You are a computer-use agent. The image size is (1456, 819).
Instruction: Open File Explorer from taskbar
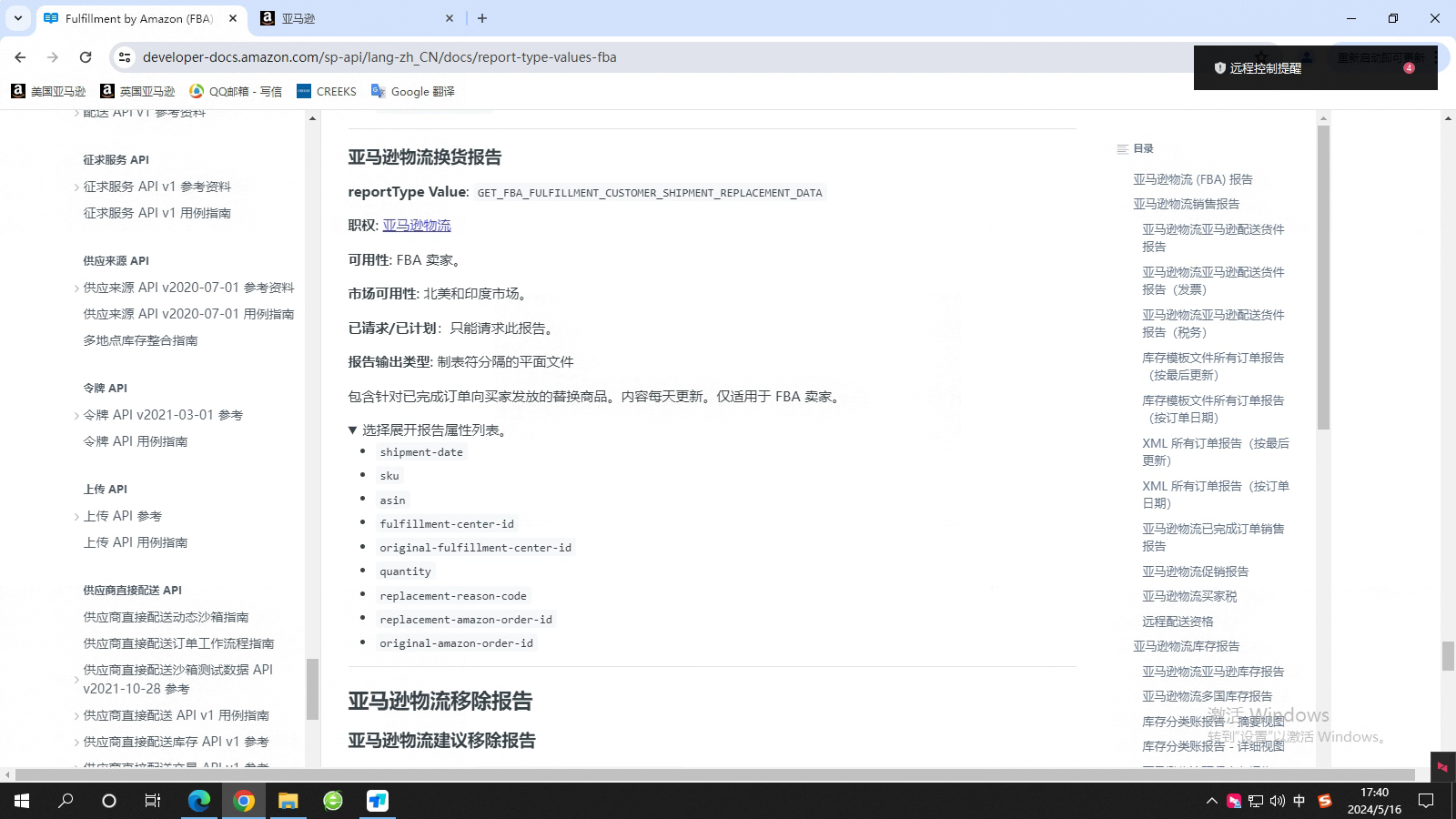click(x=288, y=801)
